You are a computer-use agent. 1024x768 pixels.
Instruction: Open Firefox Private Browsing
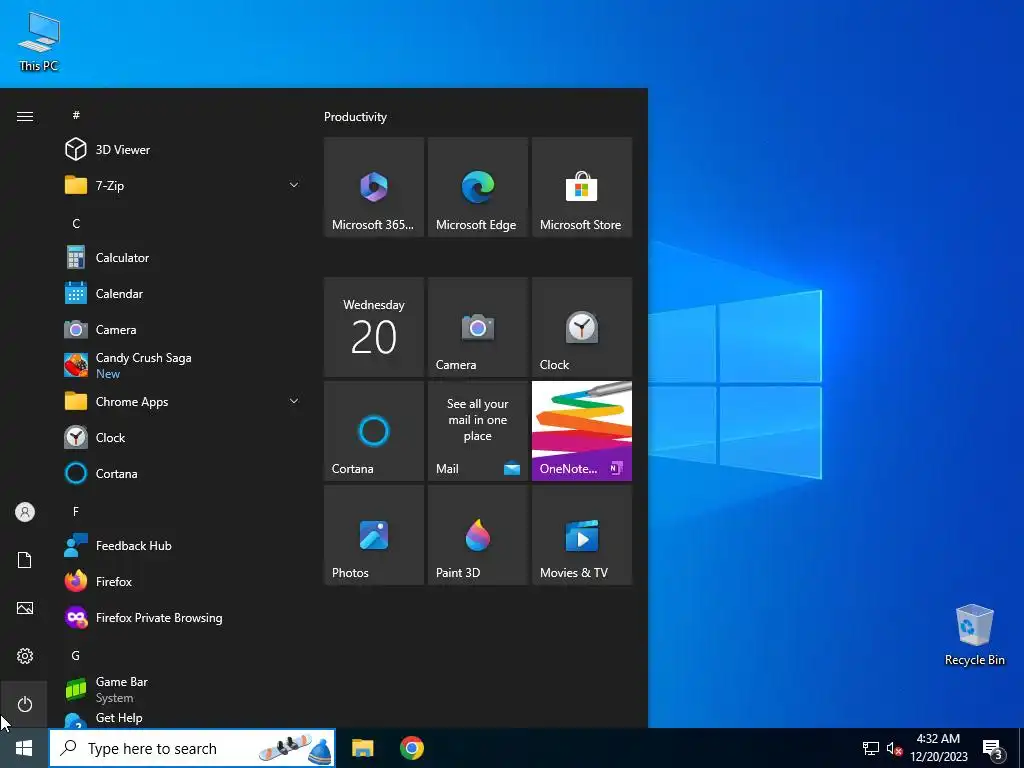point(183,617)
